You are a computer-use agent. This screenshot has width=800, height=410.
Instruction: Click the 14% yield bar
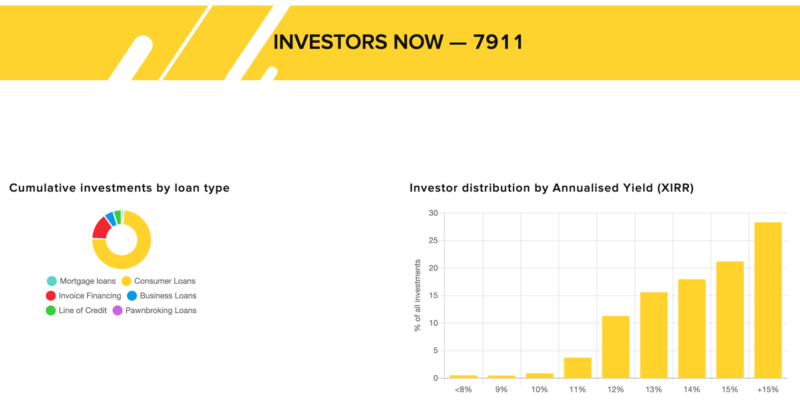691,329
